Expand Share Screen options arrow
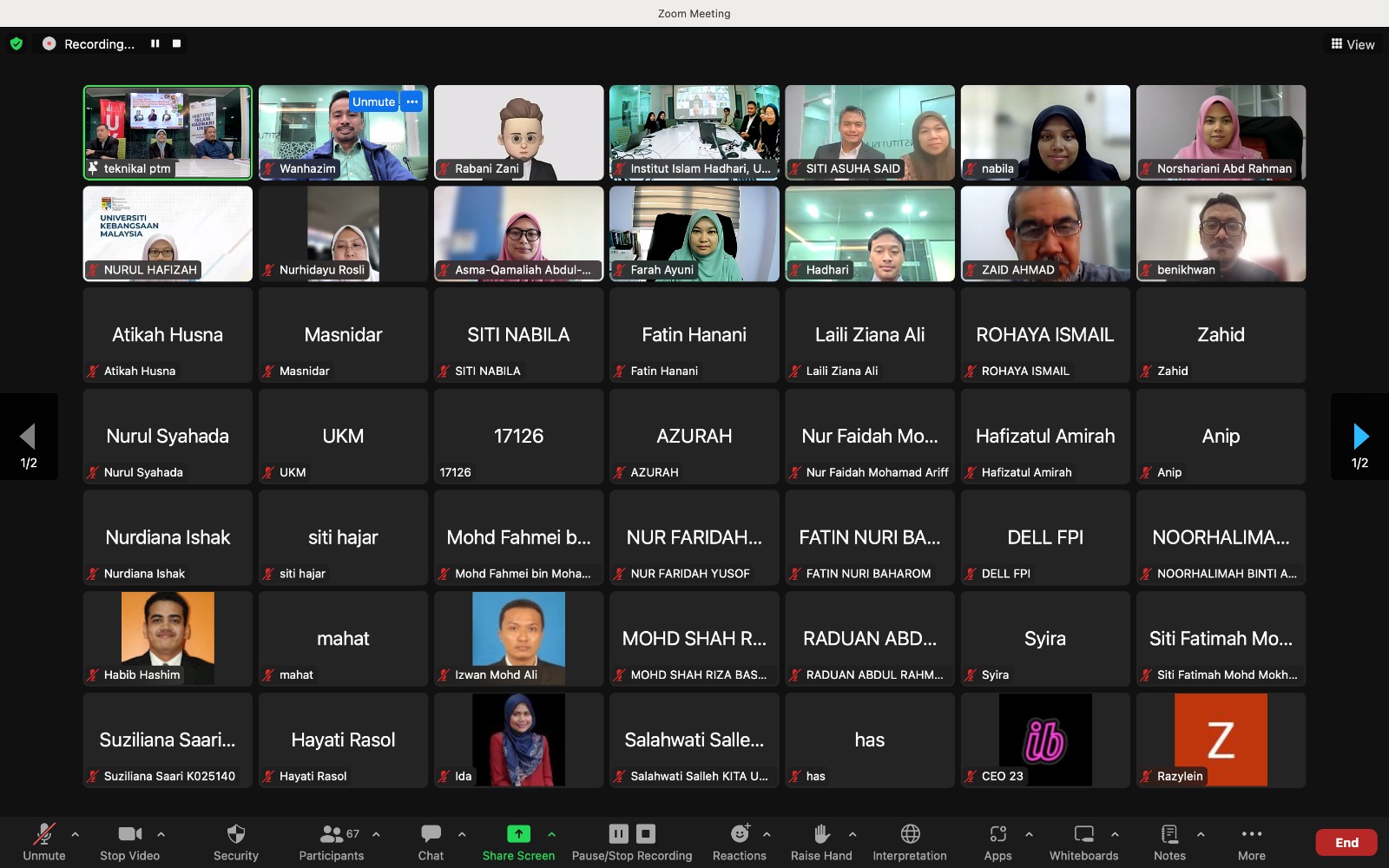 point(551,834)
